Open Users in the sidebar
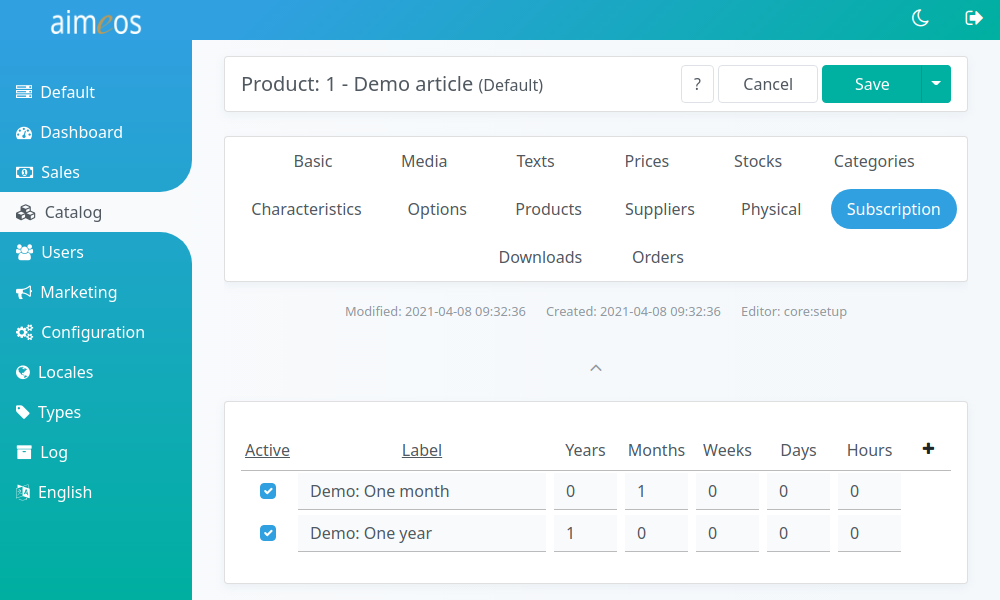Image resolution: width=1000 pixels, height=600 pixels. [x=62, y=252]
